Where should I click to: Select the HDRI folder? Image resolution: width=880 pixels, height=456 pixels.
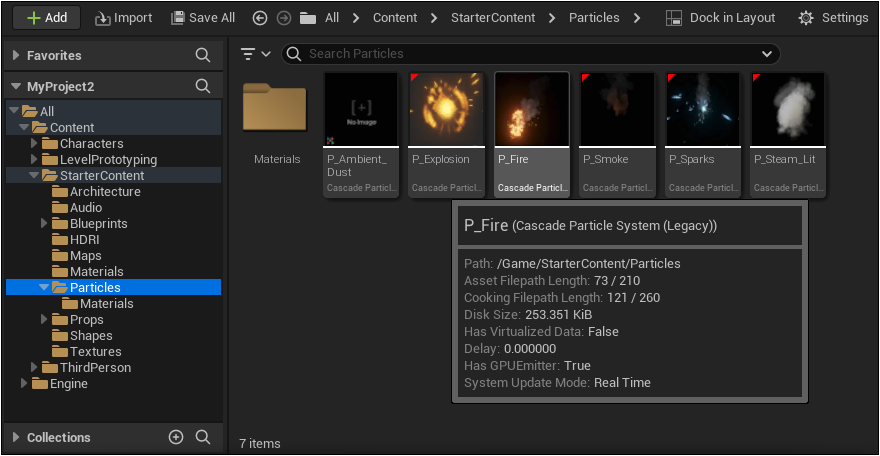(76, 239)
